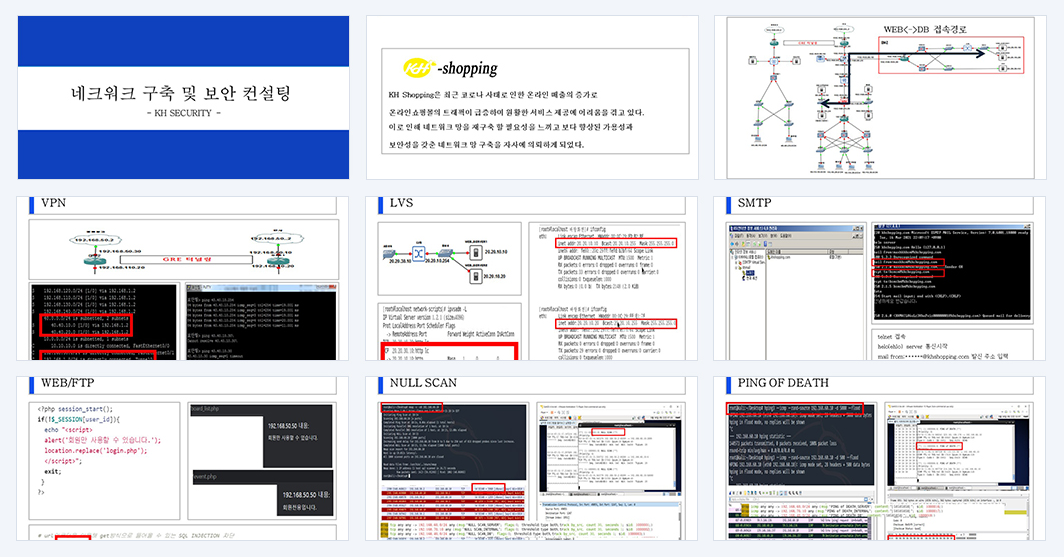Open the KH SECURITY title slide thumbnail
1064x557 pixels.
click(x=183, y=98)
